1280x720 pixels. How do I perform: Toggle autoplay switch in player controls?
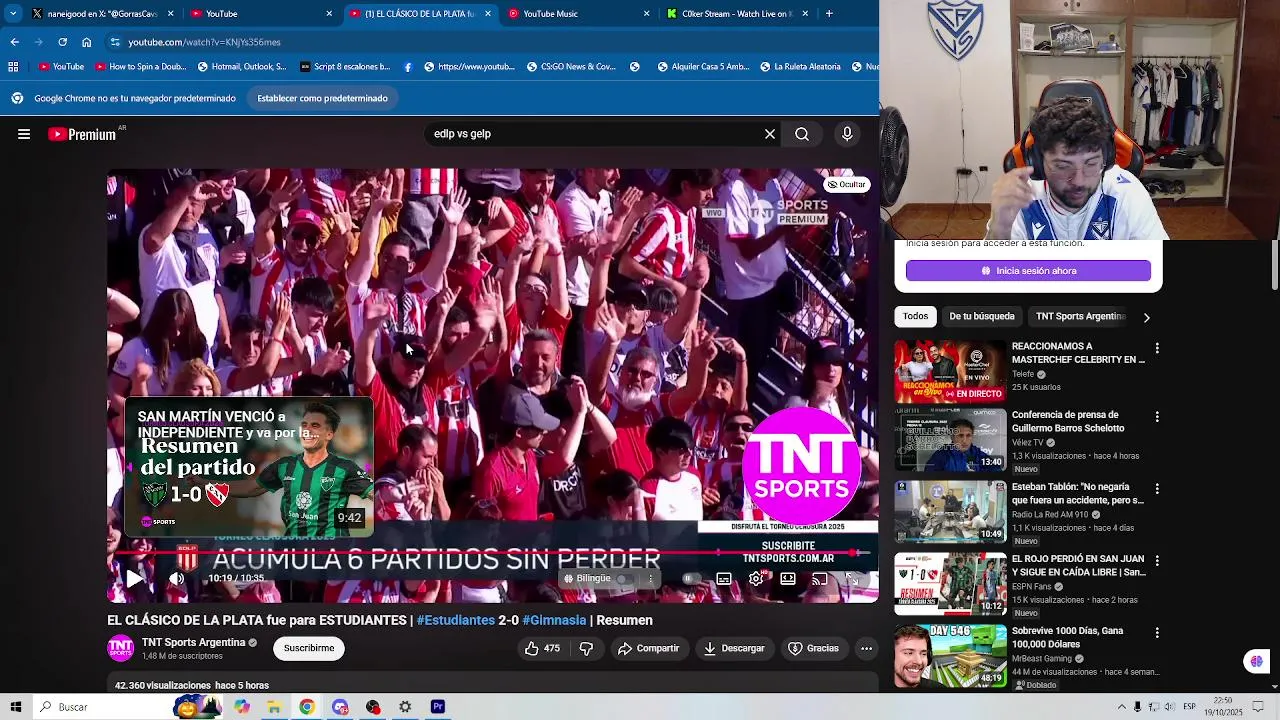(x=690, y=578)
